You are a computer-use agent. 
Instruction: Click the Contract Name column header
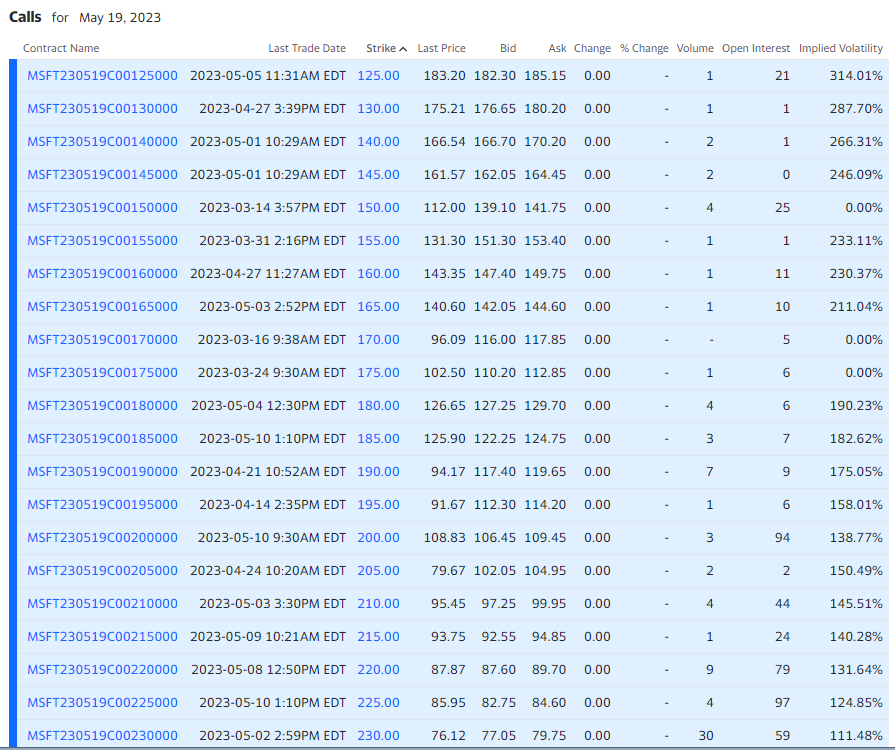[61, 49]
